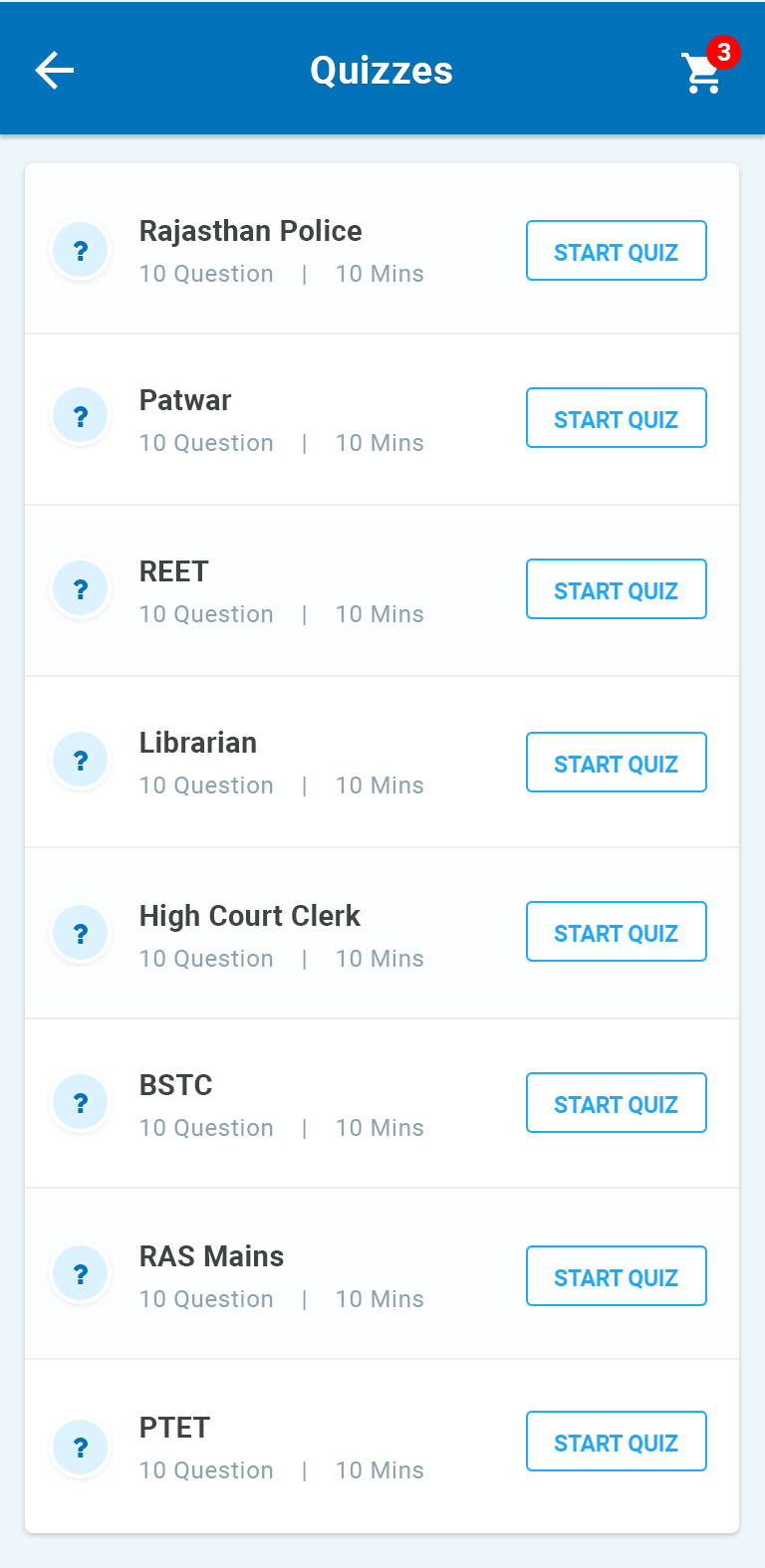This screenshot has width=765, height=1568.
Task: Tap the Librarian quiz question icon
Action: tap(81, 761)
